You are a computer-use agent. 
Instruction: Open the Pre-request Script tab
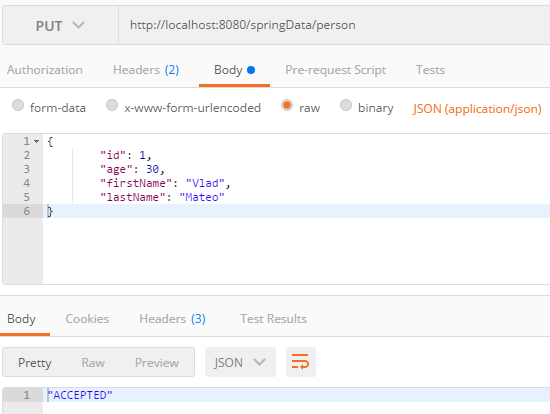(335, 70)
